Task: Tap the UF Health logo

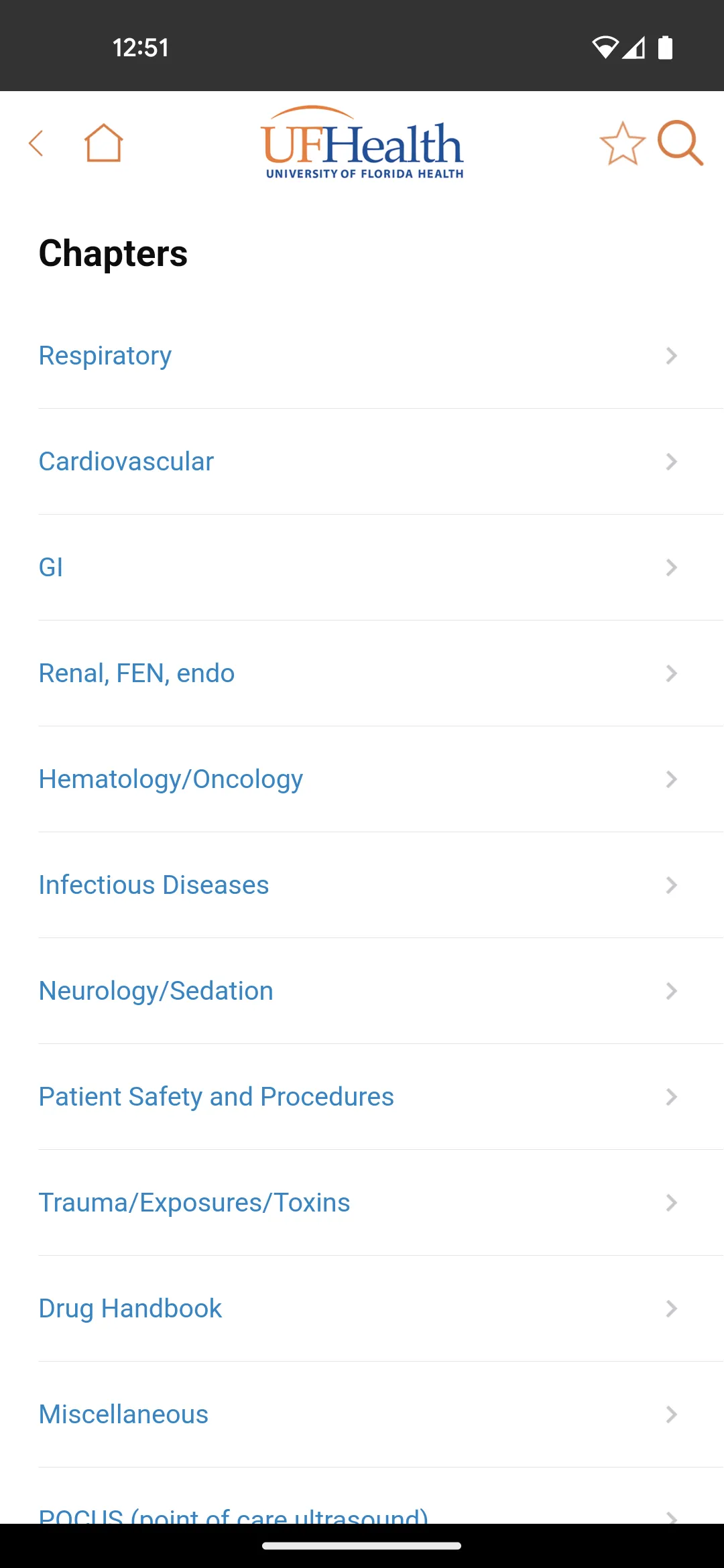Action: [x=362, y=142]
